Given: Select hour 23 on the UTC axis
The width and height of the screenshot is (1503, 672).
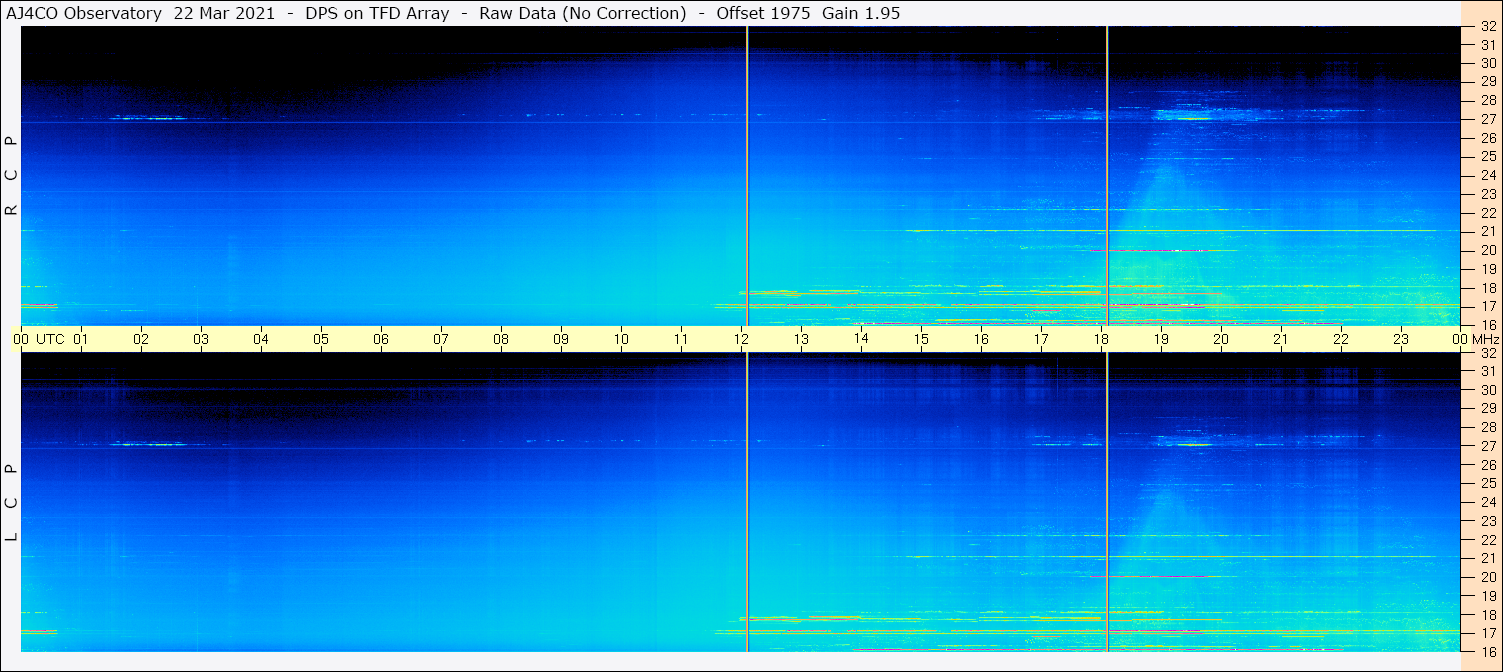Looking at the screenshot, I should click(1401, 339).
